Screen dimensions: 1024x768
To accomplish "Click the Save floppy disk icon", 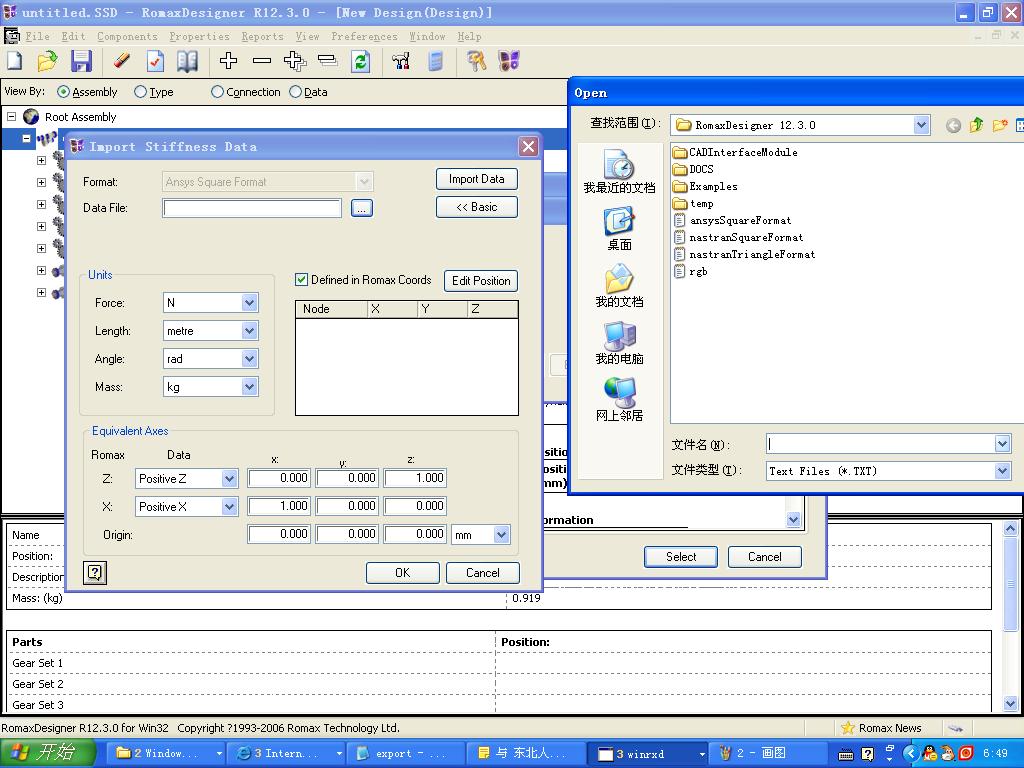I will [x=81, y=61].
